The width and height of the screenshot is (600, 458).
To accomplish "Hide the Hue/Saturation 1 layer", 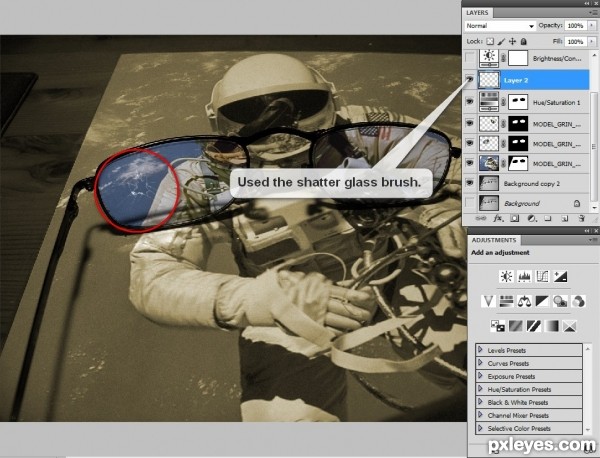I will 470,102.
